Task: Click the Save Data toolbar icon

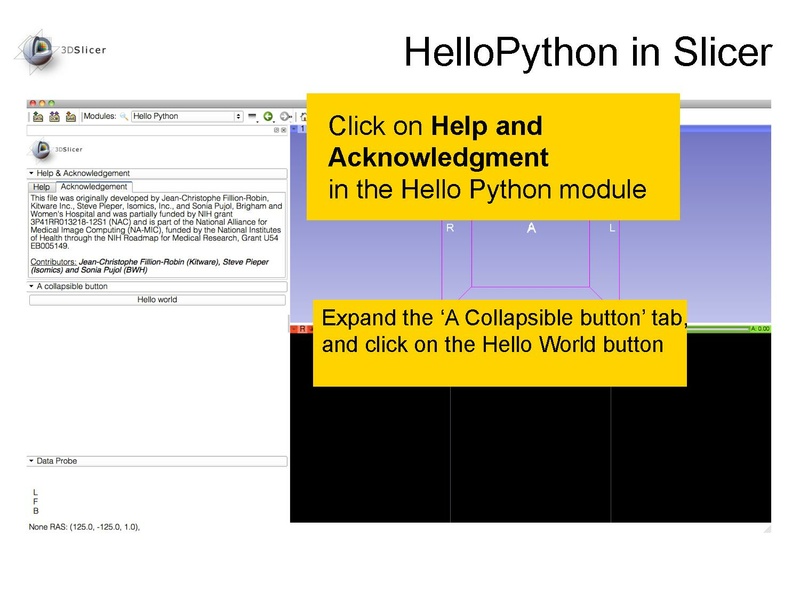Action: click(x=70, y=117)
